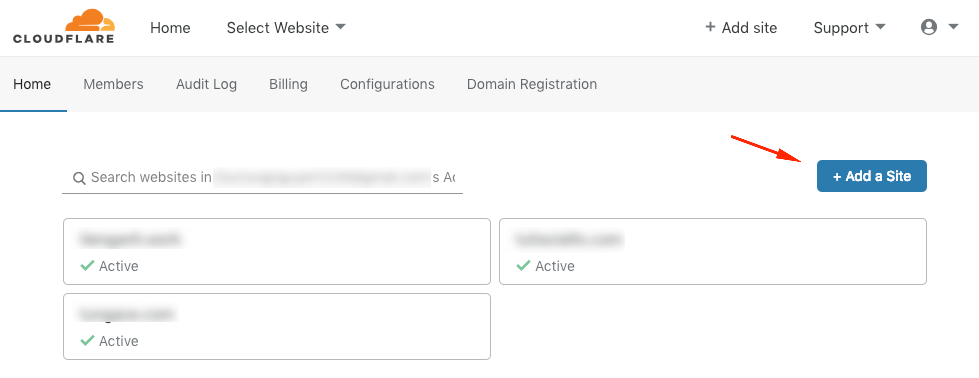The height and width of the screenshot is (378, 979).
Task: Open the Support dropdown menu
Action: 849,27
